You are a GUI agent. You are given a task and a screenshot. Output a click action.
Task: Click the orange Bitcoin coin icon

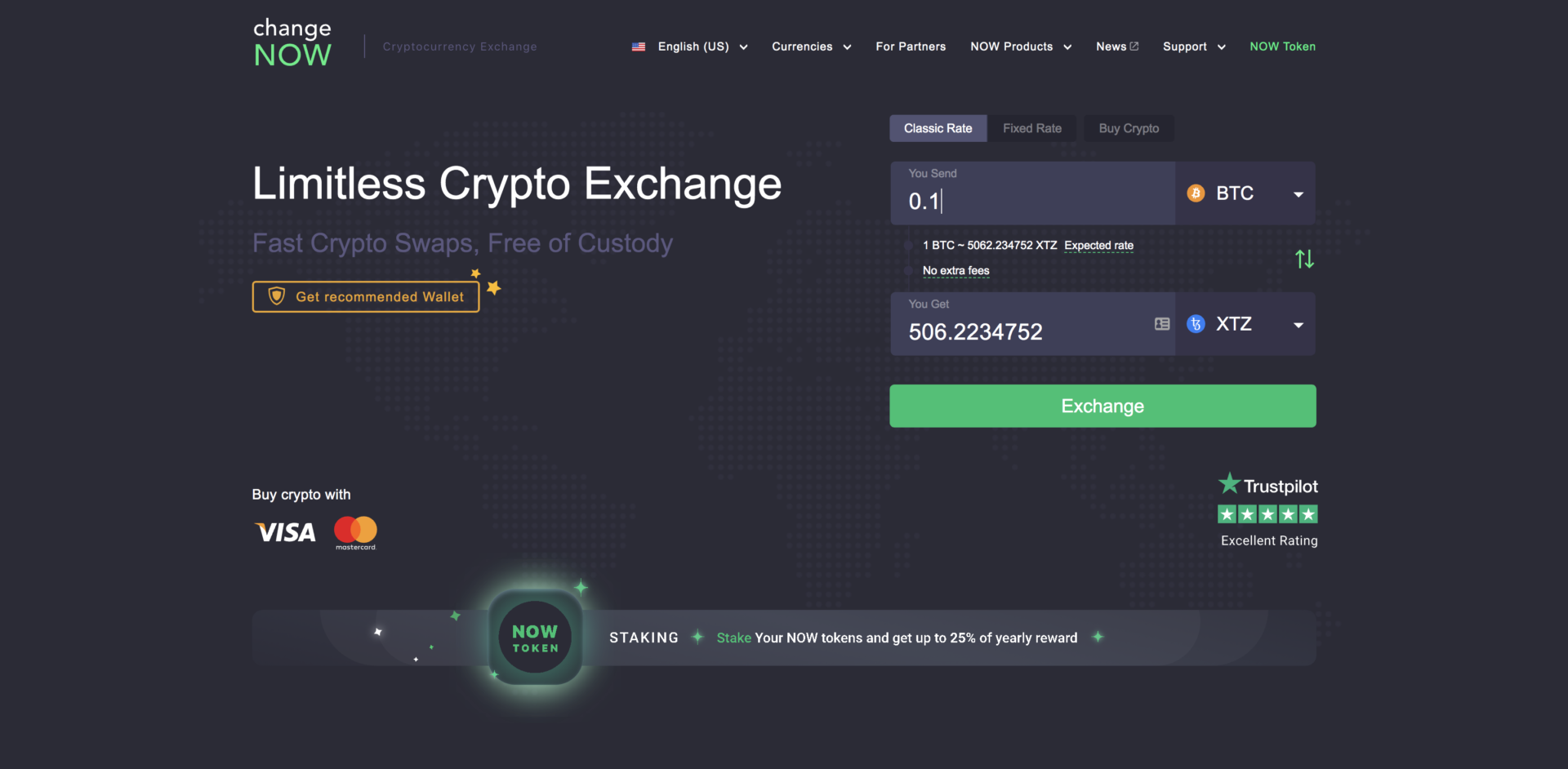(x=1196, y=193)
